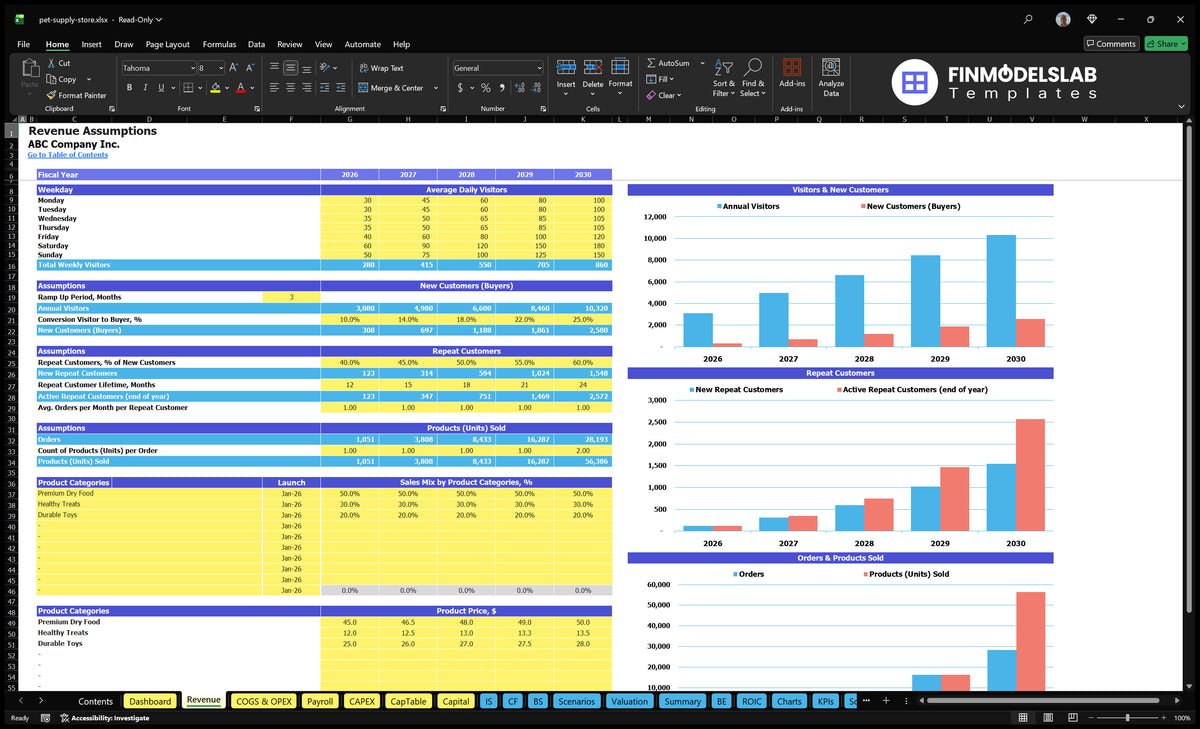Click the AutoSum sigma icon

click(651, 63)
